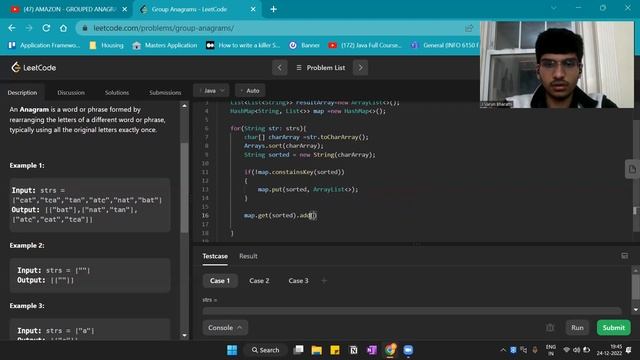Open Sticky Notes from taskbar
Image resolution: width=640 pixels, height=360 pixels.
coord(335,350)
